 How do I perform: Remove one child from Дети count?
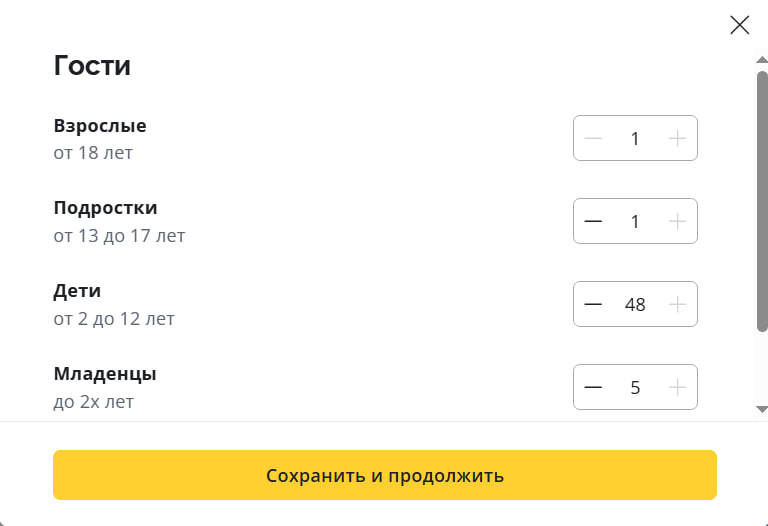pyautogui.click(x=593, y=304)
